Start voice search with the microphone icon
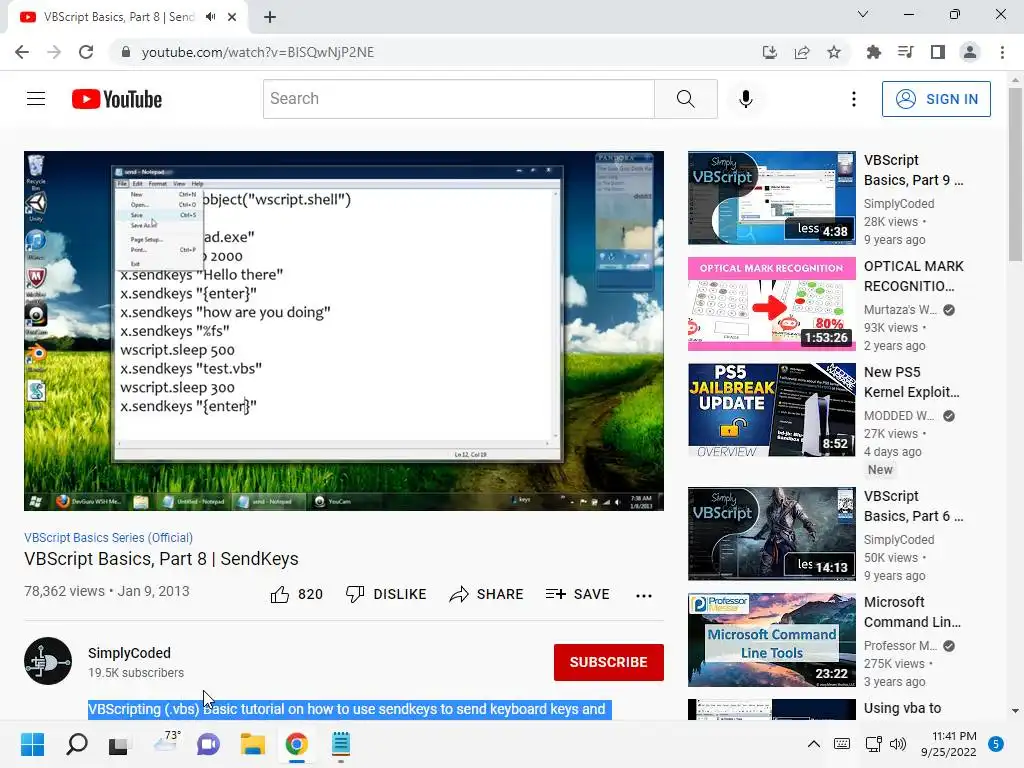This screenshot has height=768, width=1024. (746, 99)
